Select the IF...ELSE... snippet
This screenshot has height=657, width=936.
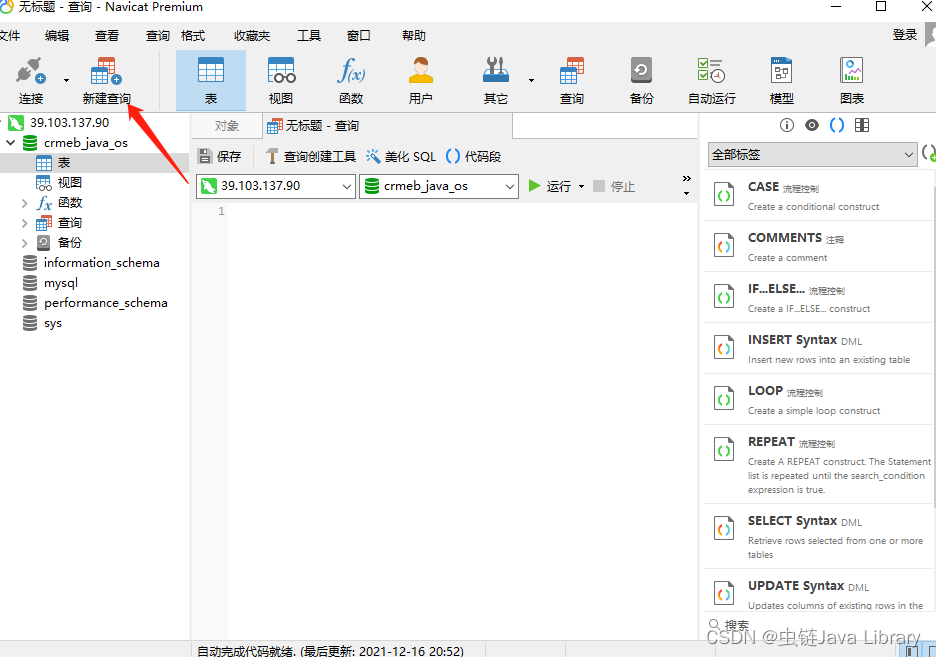pos(818,297)
